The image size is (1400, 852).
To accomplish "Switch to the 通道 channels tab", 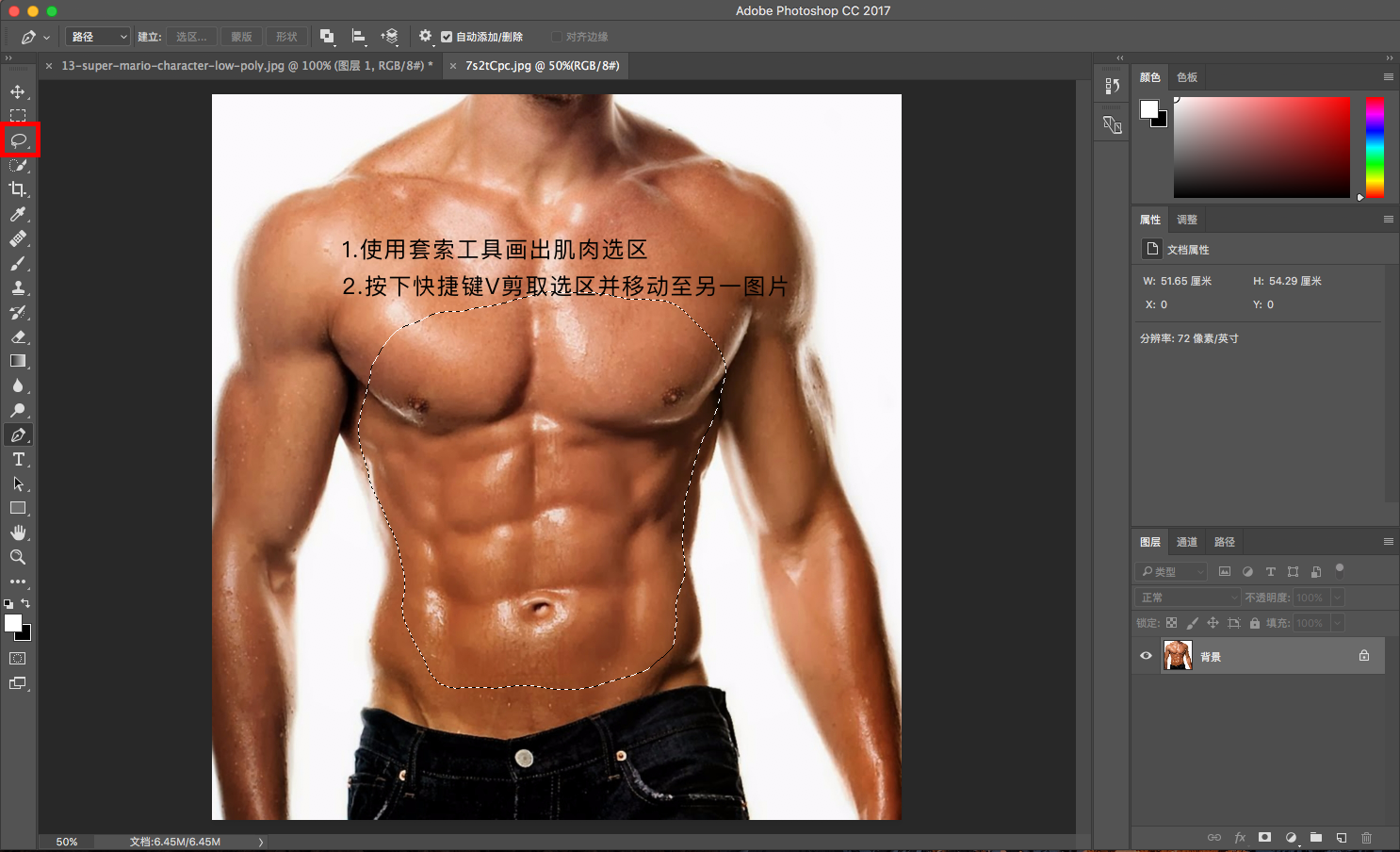I will pyautogui.click(x=1187, y=542).
